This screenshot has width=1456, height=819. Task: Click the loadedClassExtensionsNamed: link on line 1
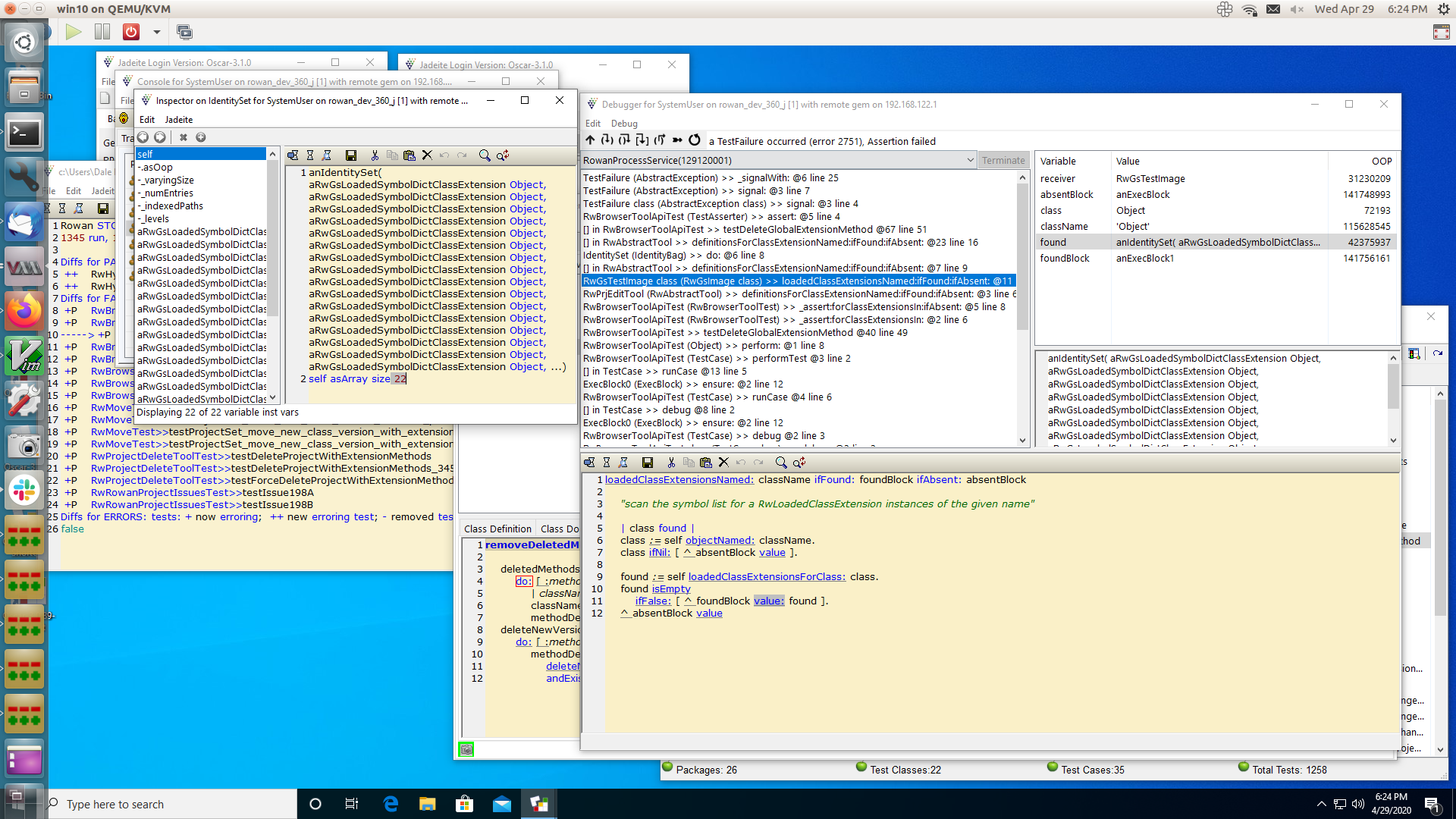[679, 480]
